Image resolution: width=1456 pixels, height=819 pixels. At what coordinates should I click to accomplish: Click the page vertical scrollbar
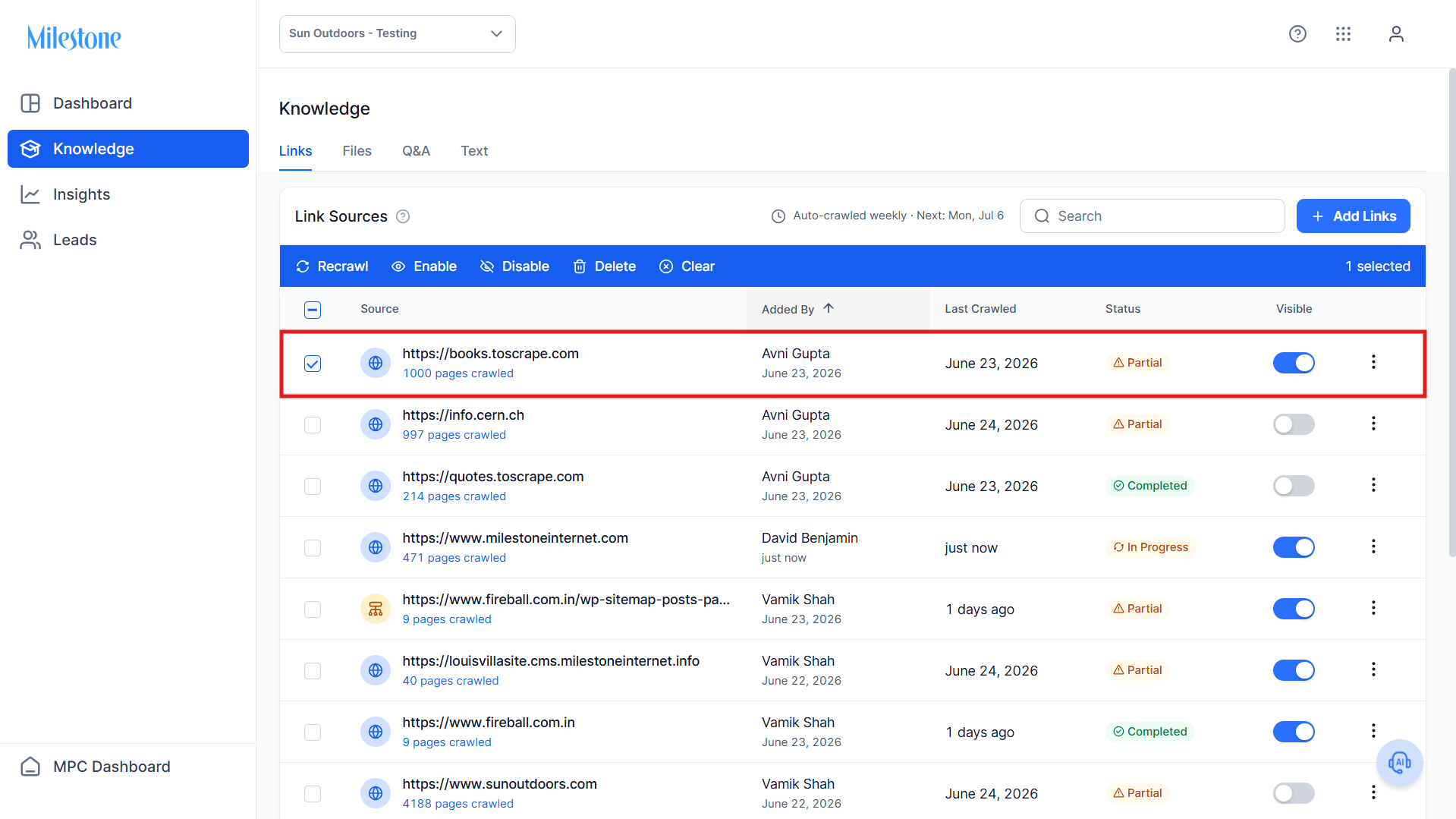(x=1451, y=311)
